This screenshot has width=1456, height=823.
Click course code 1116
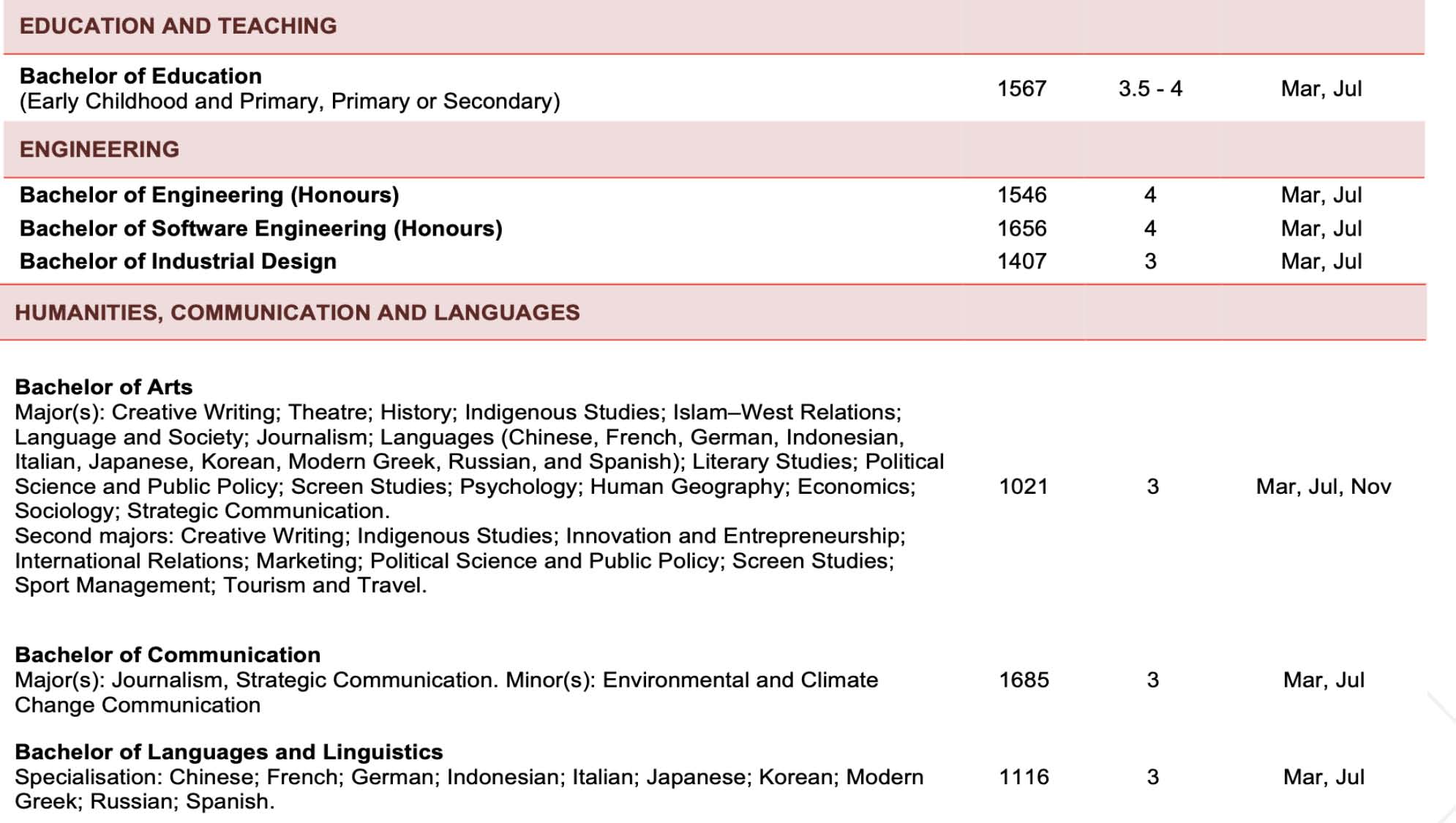click(1024, 777)
